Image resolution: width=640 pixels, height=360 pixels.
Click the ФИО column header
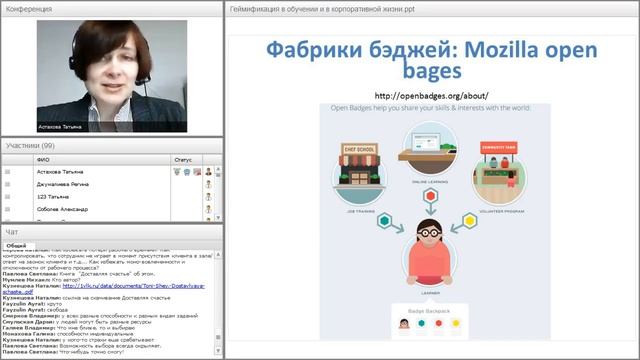click(101, 160)
